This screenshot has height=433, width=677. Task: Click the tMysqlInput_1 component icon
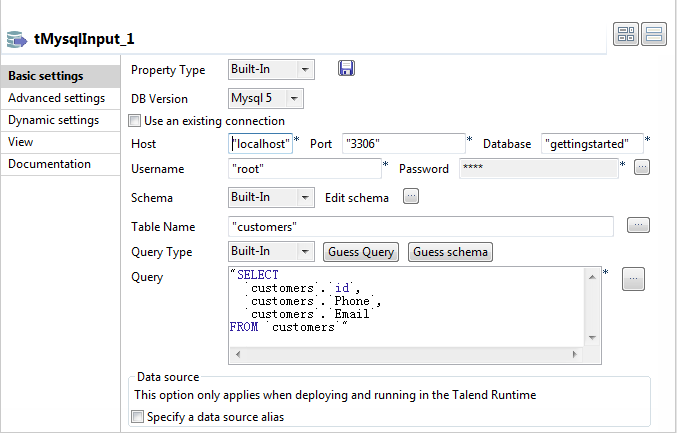[17, 39]
